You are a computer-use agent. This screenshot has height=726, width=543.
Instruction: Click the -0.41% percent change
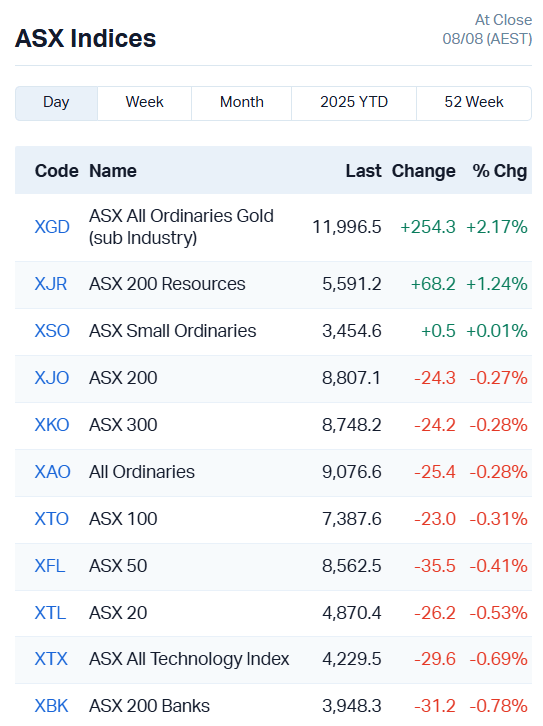tap(499, 566)
